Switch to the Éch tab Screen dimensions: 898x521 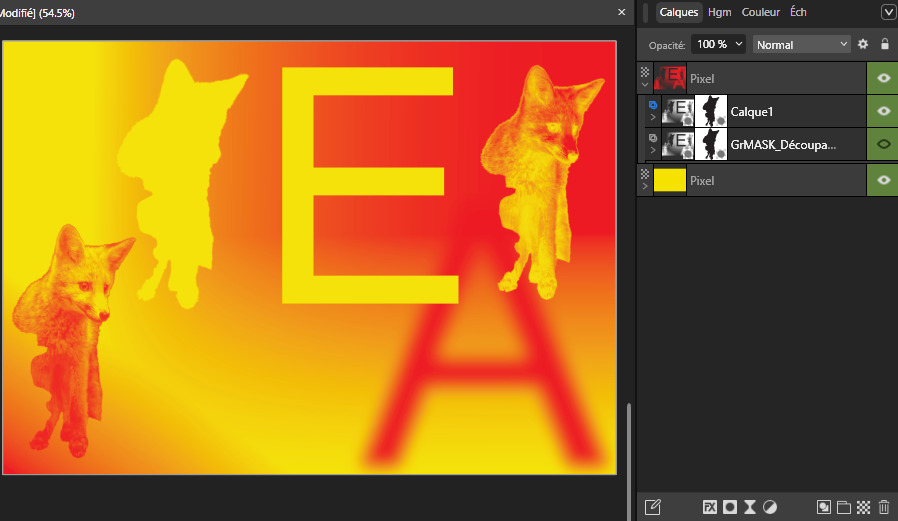point(798,12)
